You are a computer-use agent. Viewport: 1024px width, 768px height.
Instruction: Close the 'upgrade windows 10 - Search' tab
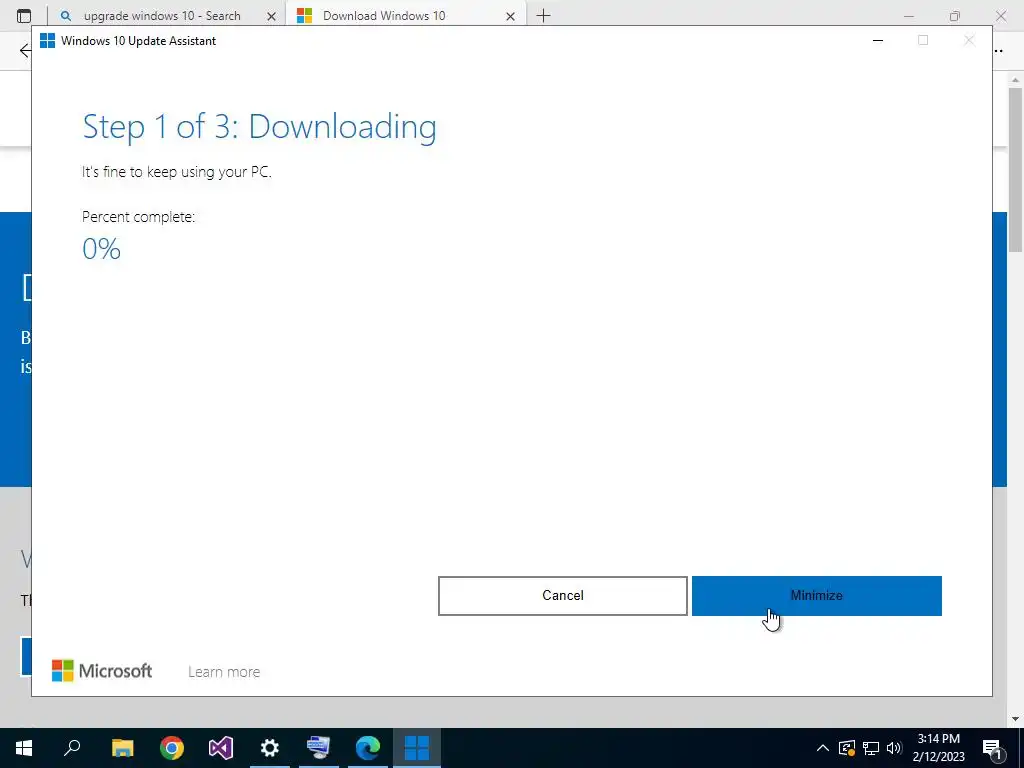[272, 16]
